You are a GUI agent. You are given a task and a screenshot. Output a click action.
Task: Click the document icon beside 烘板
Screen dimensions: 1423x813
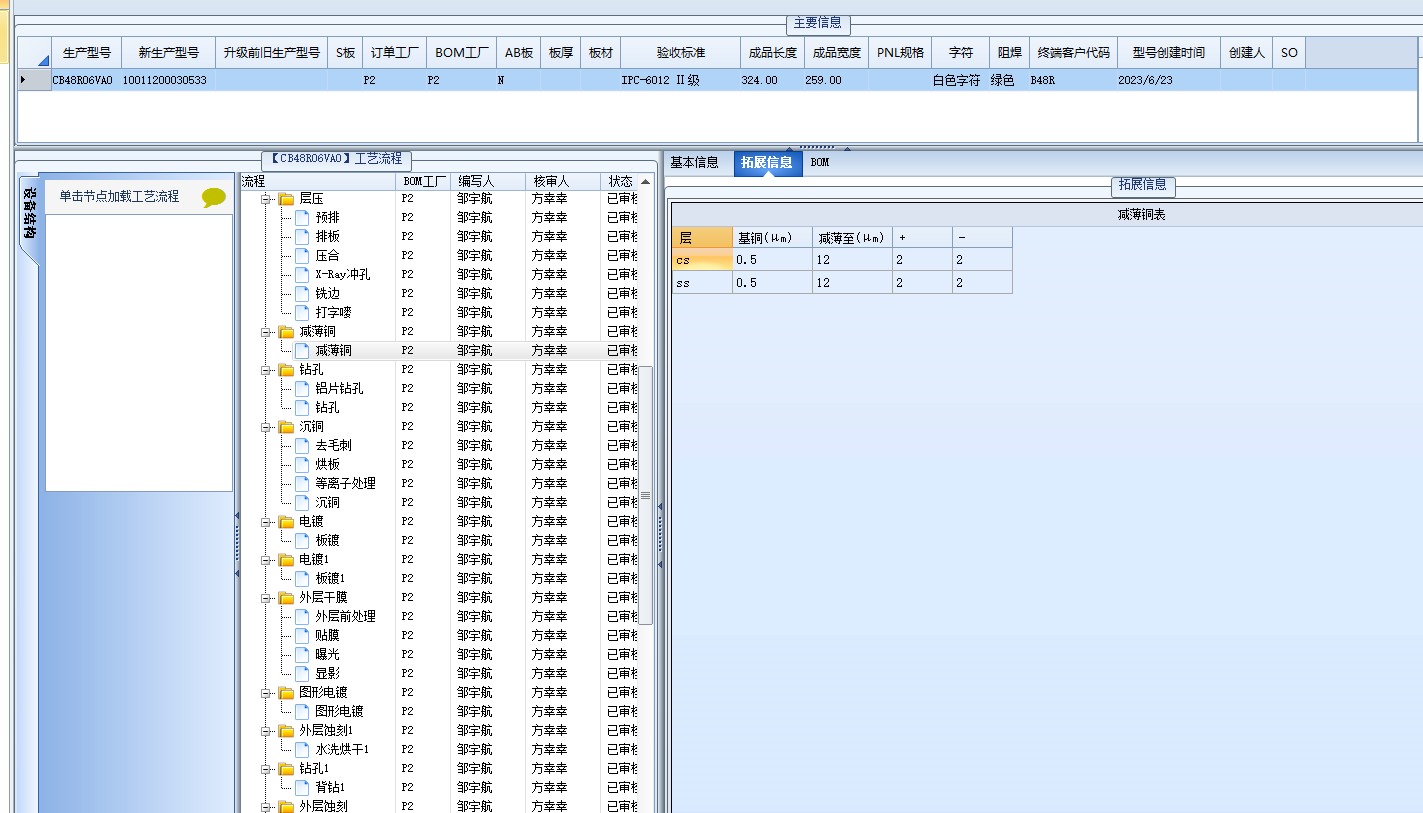click(x=302, y=464)
